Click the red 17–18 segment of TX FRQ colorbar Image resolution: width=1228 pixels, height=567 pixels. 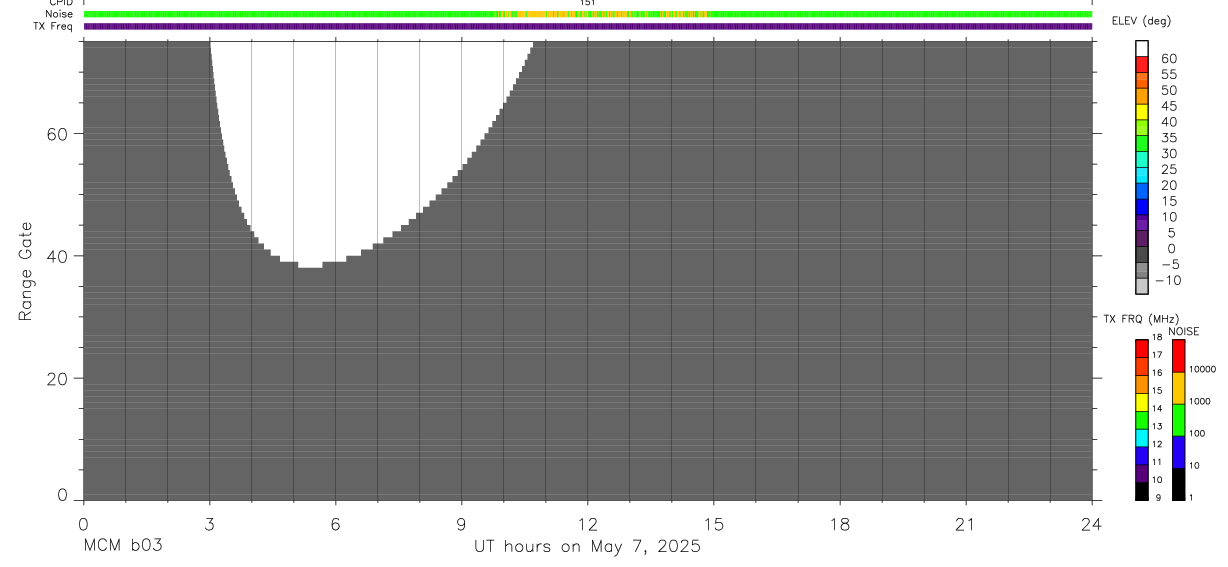click(x=1142, y=349)
